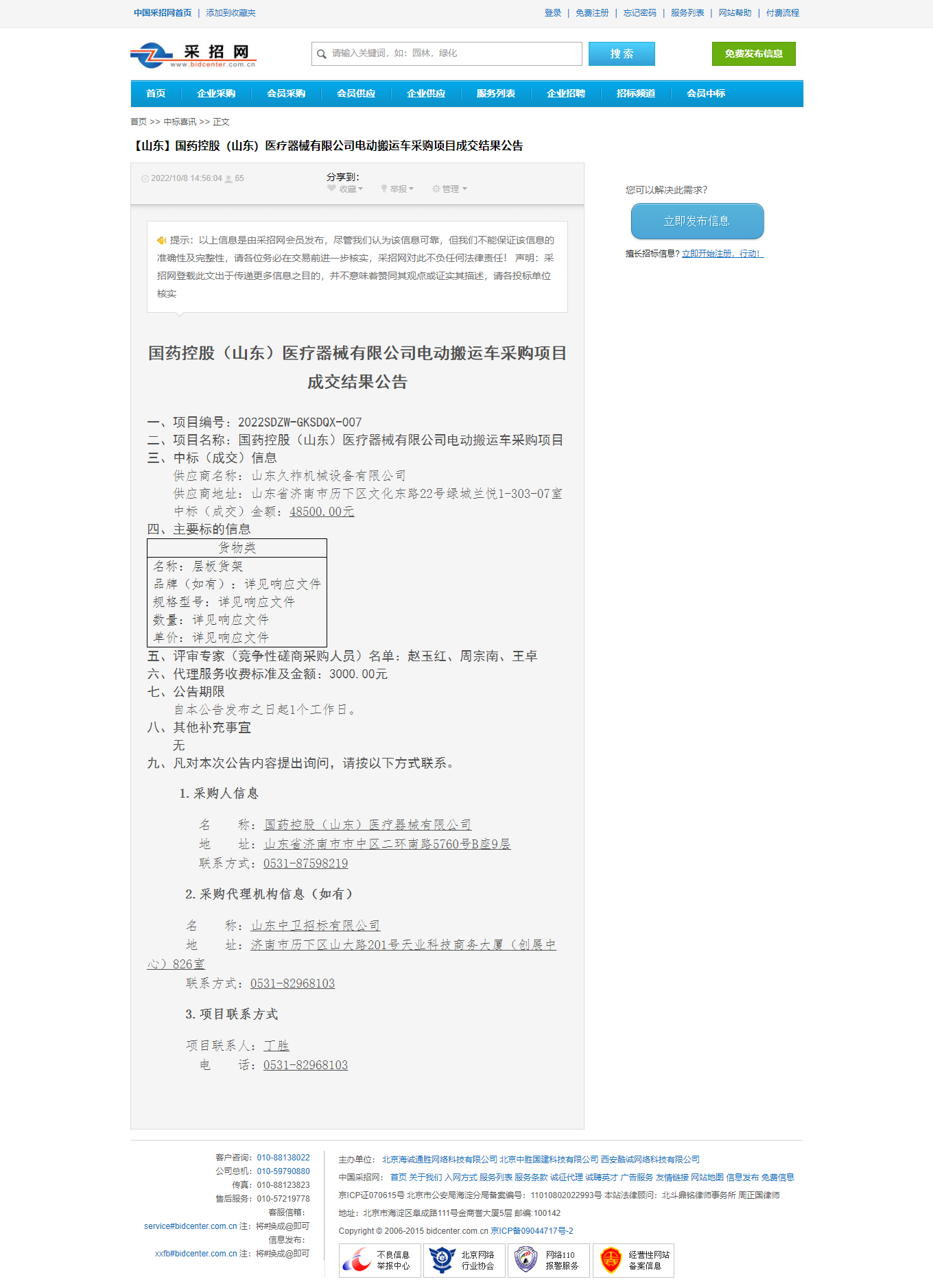Click the 忘记密码 link
Screen dimensions: 933x1288
point(640,13)
